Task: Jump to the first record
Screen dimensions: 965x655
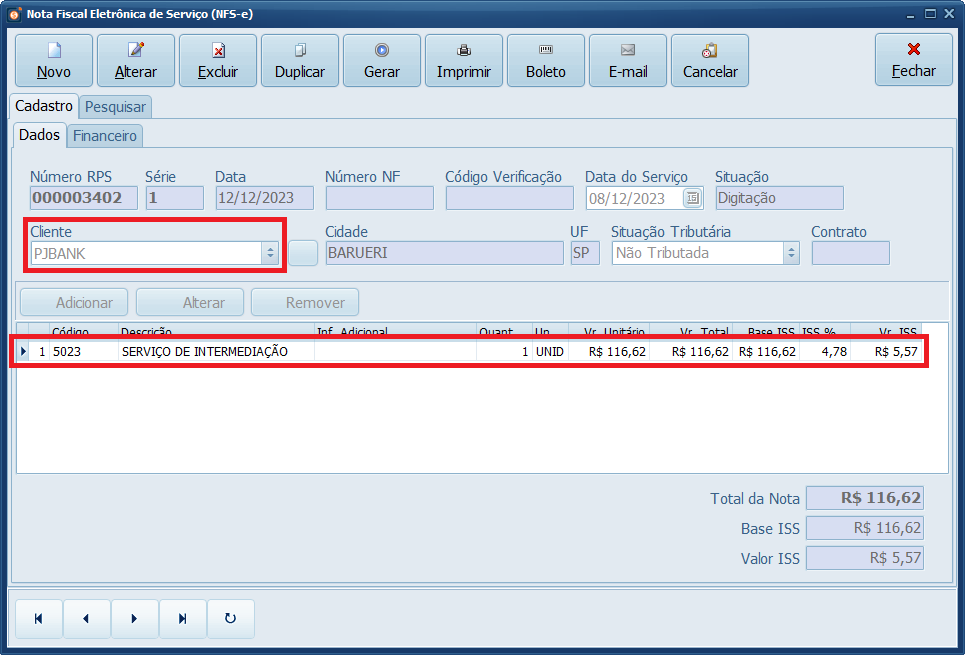Action: (38, 618)
